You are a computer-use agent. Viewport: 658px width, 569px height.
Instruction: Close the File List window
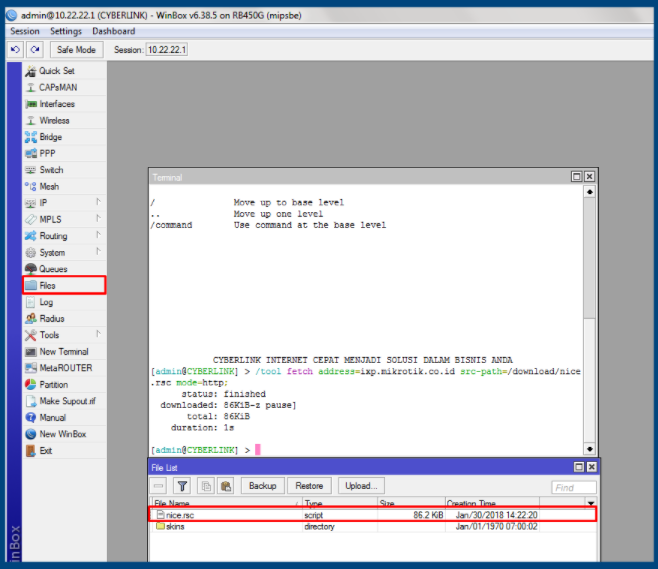(591, 467)
